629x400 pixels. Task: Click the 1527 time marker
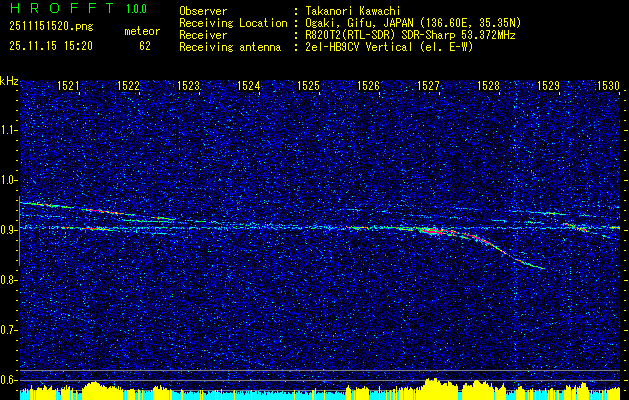coord(428,85)
